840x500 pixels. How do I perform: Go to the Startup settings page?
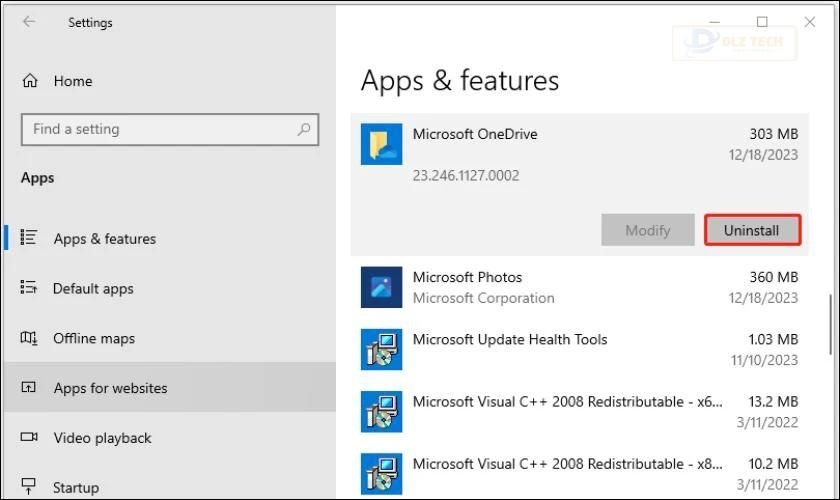(x=76, y=488)
